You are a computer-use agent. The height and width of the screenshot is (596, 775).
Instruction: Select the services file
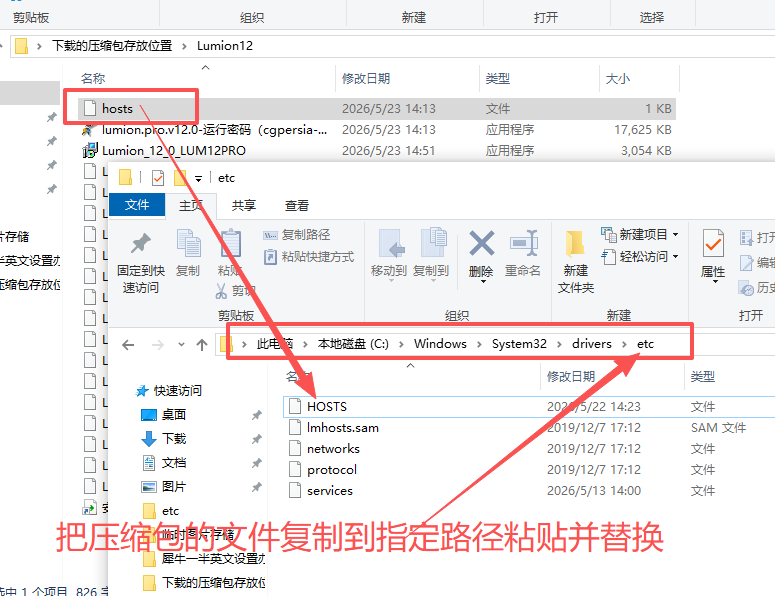pos(330,491)
